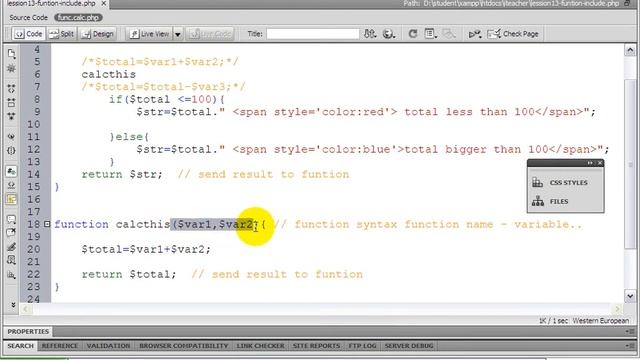Switch to SITE REPORTS tab
The image size is (640, 360).
point(316,346)
